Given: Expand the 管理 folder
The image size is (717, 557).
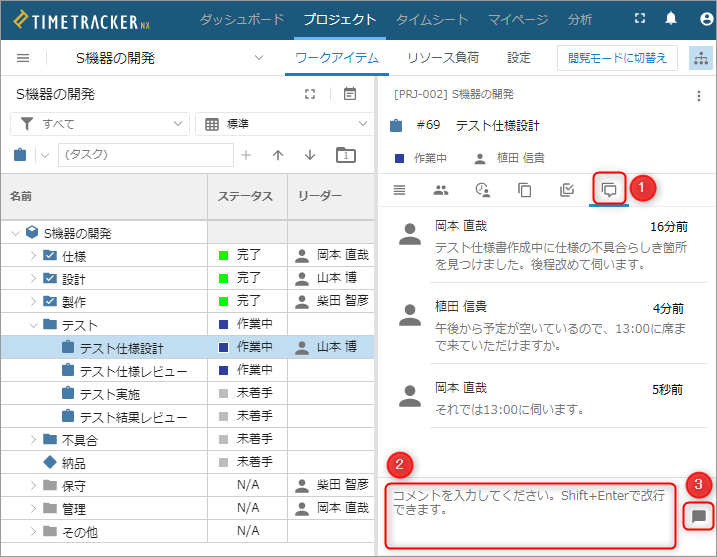Looking at the screenshot, I should point(33,509).
